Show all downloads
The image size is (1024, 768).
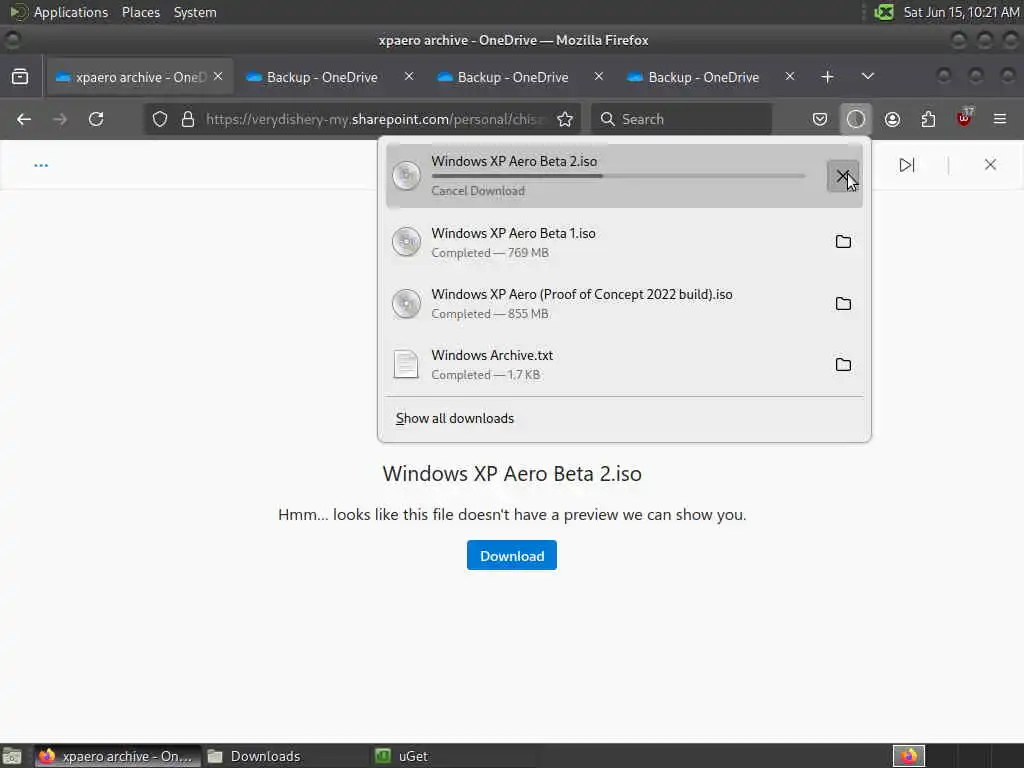point(455,418)
